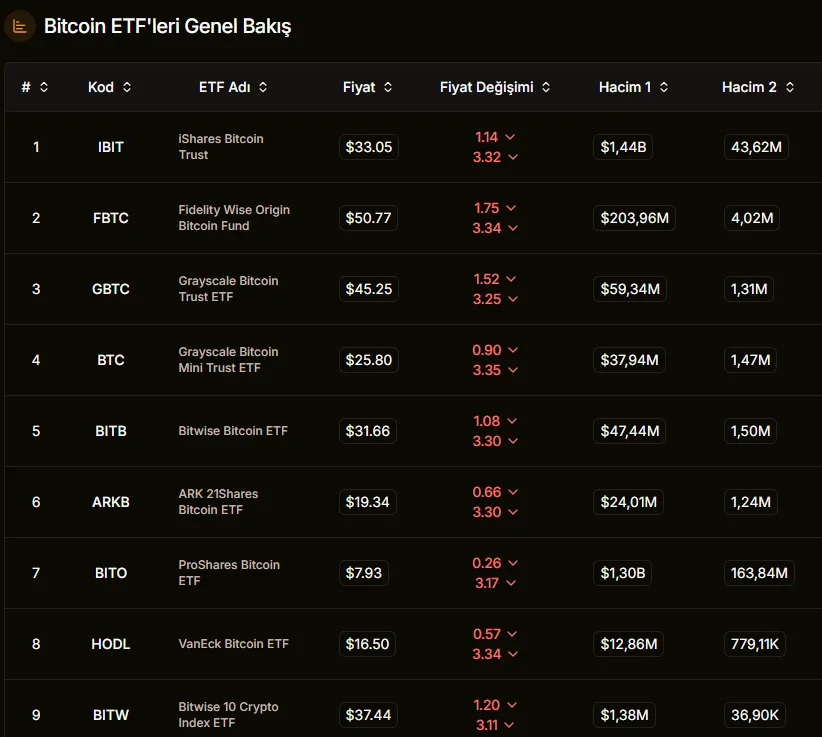Click the down chevron next to IBIT 1.14
Screen dimensions: 822x737
coord(510,137)
